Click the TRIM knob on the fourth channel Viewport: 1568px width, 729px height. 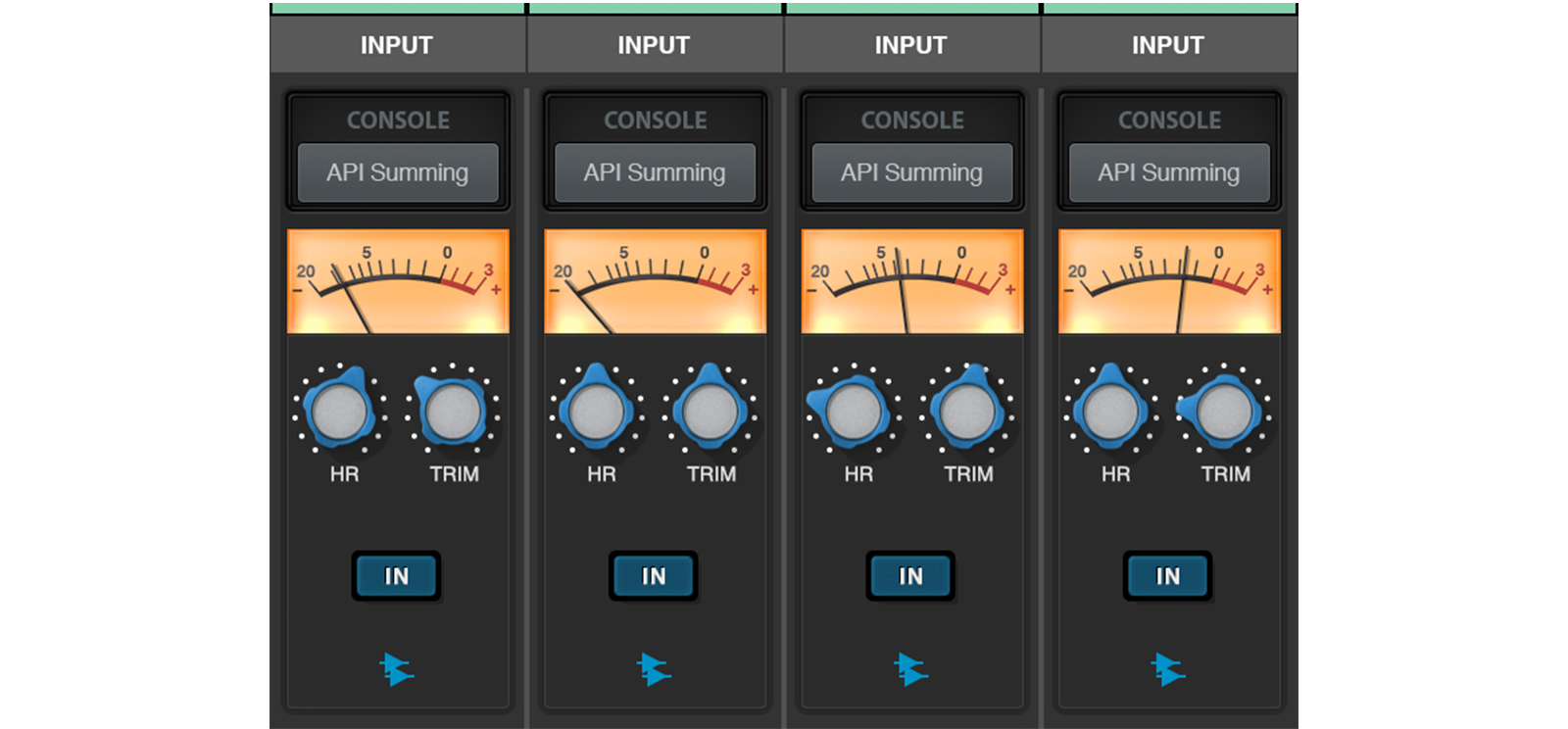point(1223,410)
